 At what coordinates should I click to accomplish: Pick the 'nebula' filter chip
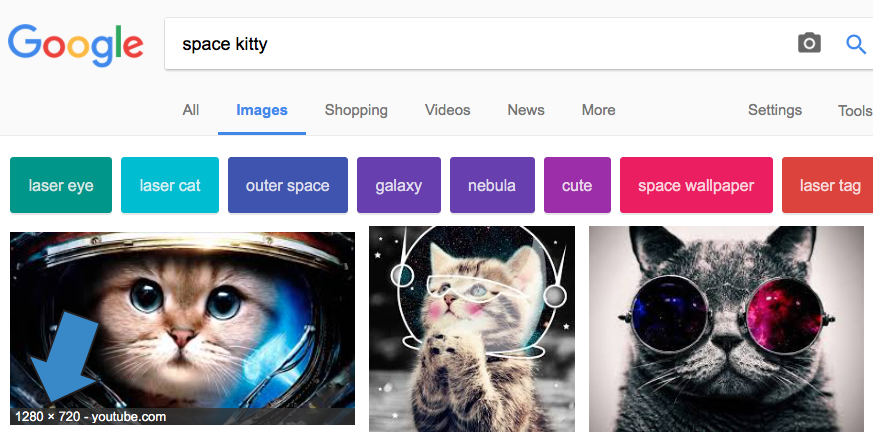pyautogui.click(x=492, y=185)
